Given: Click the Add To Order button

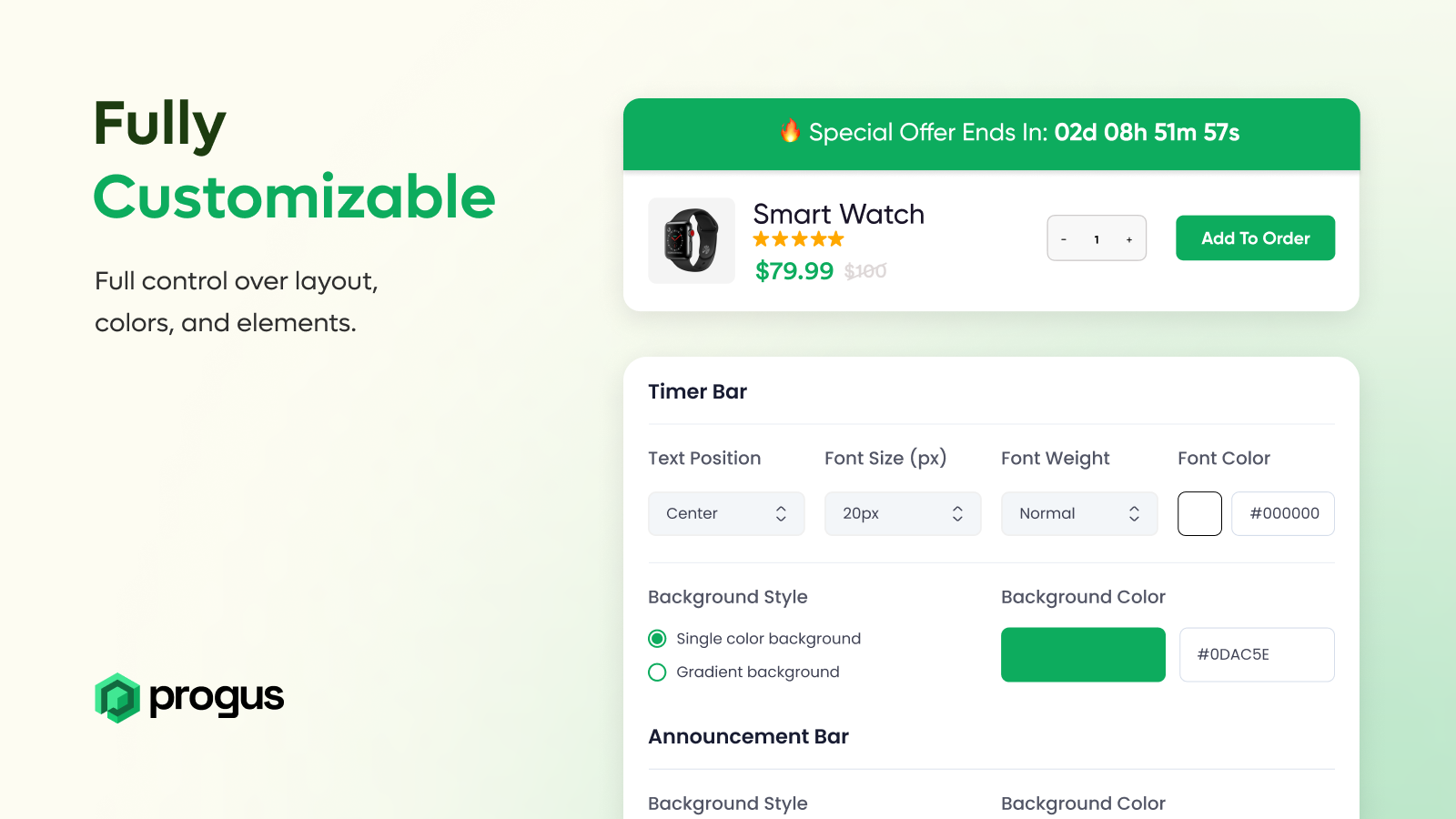Looking at the screenshot, I should [x=1255, y=238].
